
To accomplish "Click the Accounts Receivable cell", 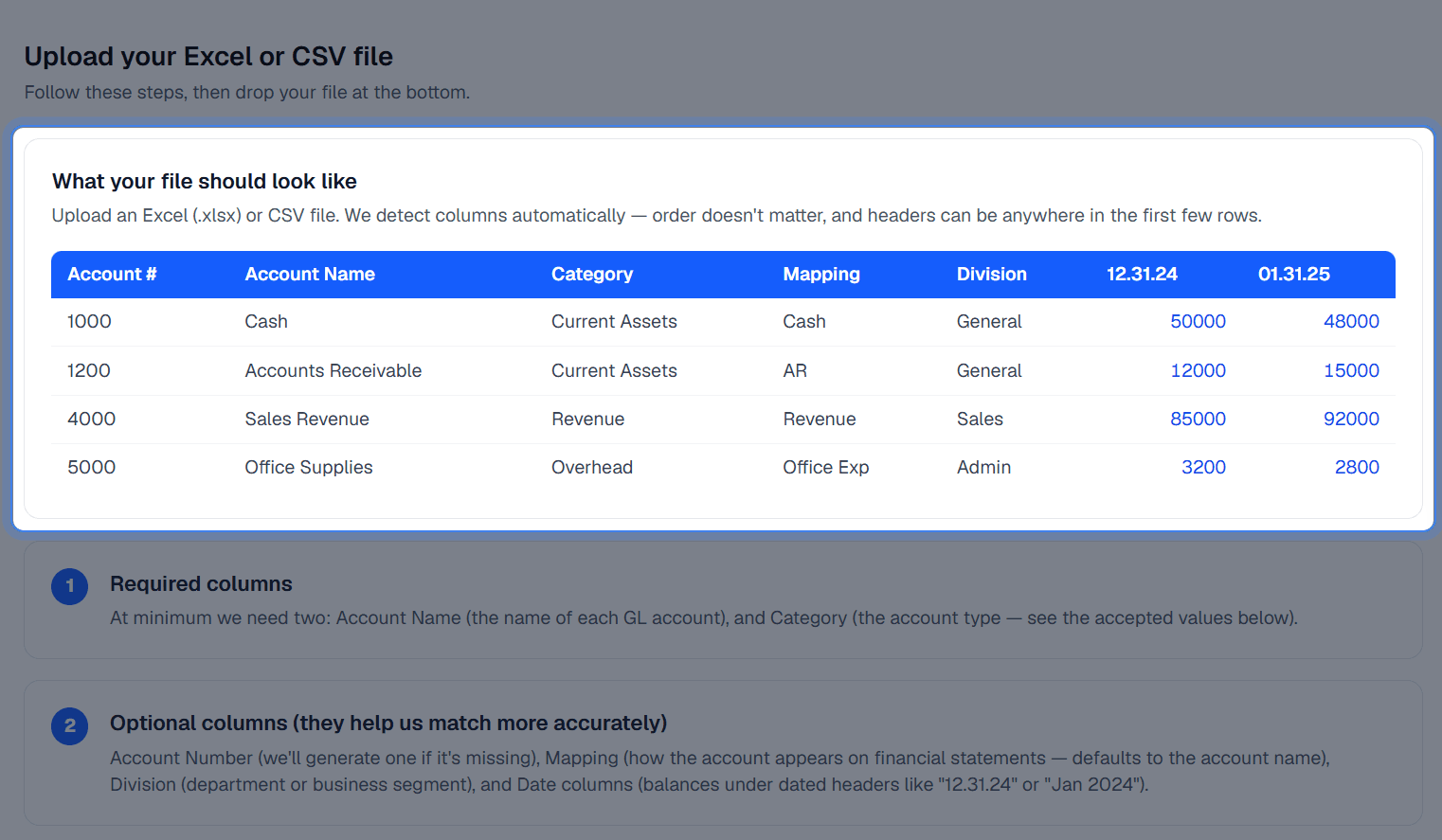I will tap(333, 371).
